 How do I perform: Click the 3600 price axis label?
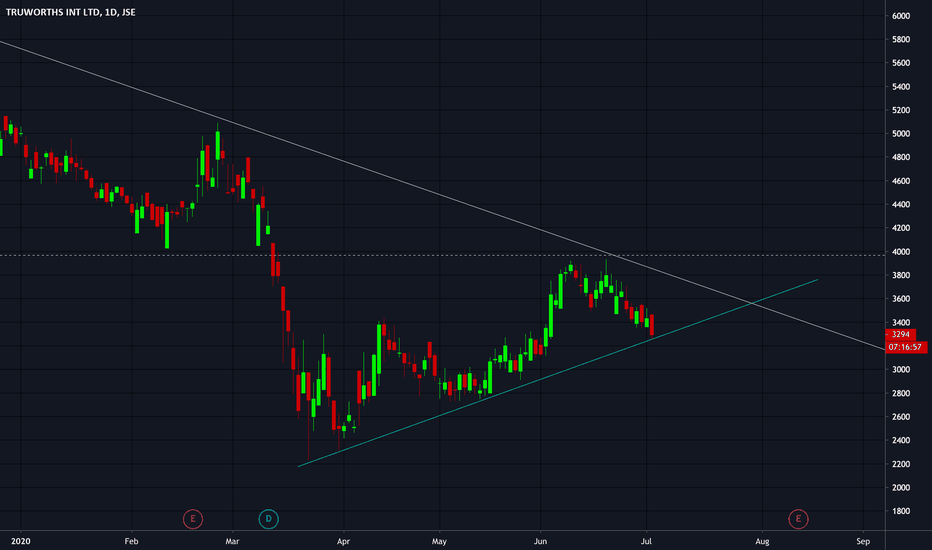pyautogui.click(x=900, y=298)
